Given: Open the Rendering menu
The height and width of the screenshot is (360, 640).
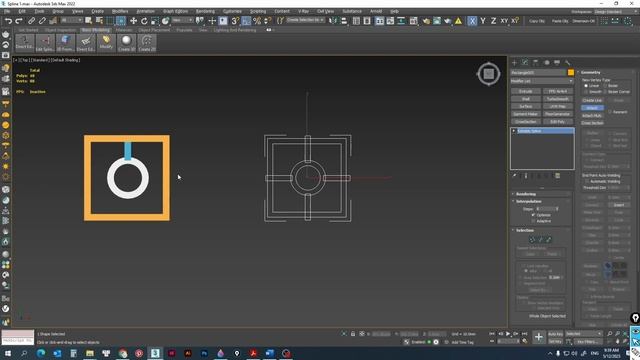Looking at the screenshot, I should click(x=205, y=11).
